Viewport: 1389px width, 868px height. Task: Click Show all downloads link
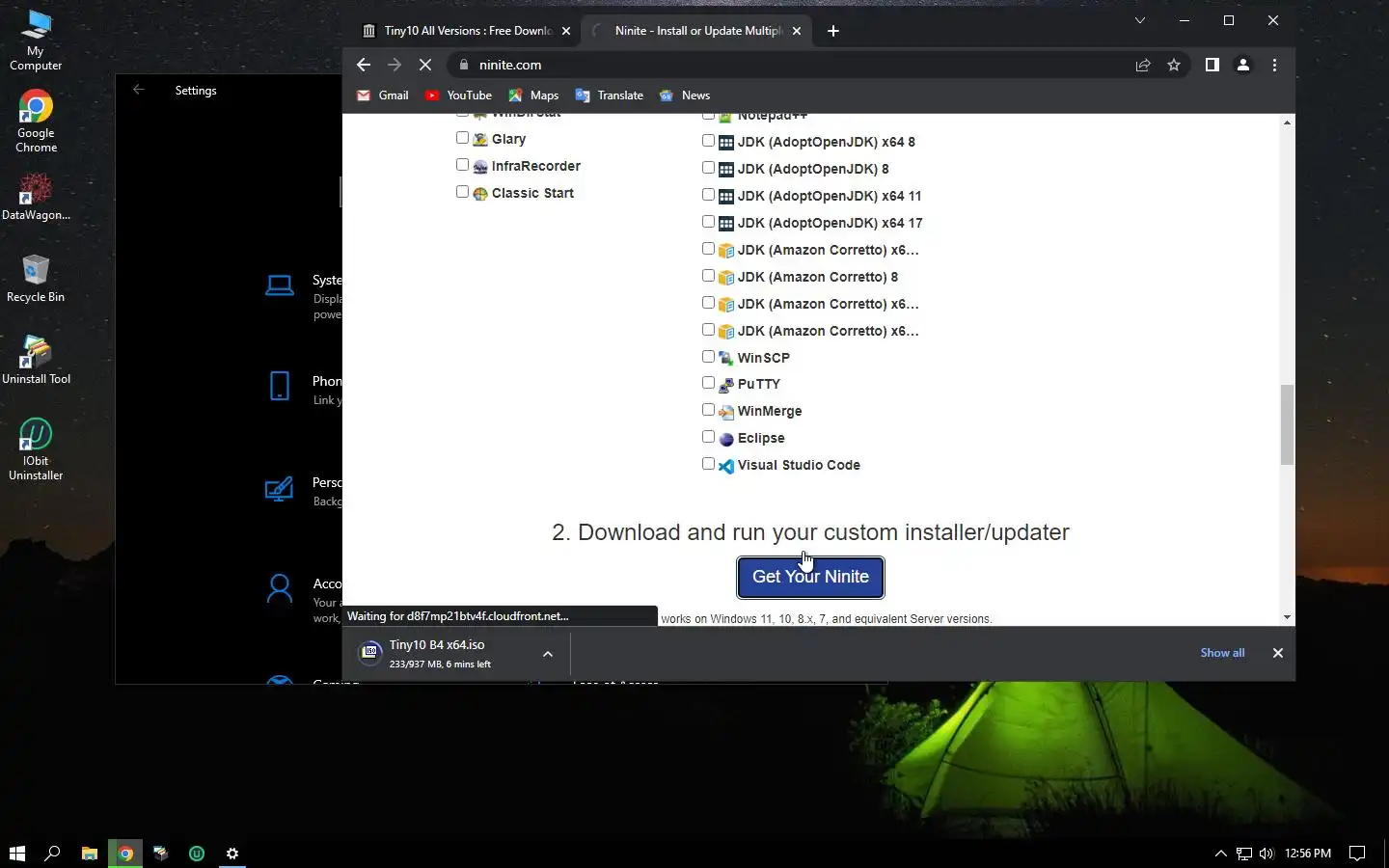[1222, 653]
